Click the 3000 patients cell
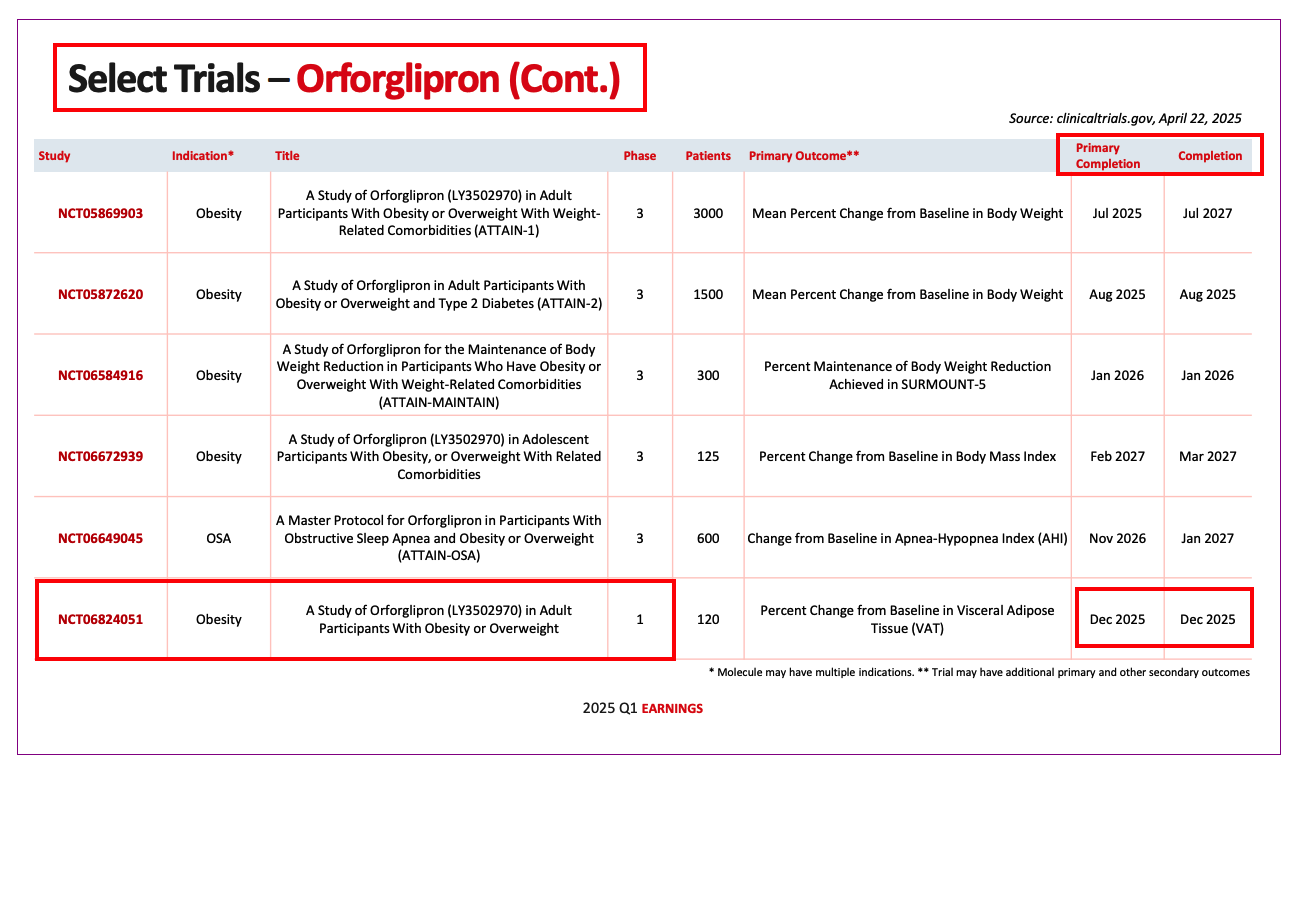The width and height of the screenshot is (1300, 900). pyautogui.click(x=707, y=213)
